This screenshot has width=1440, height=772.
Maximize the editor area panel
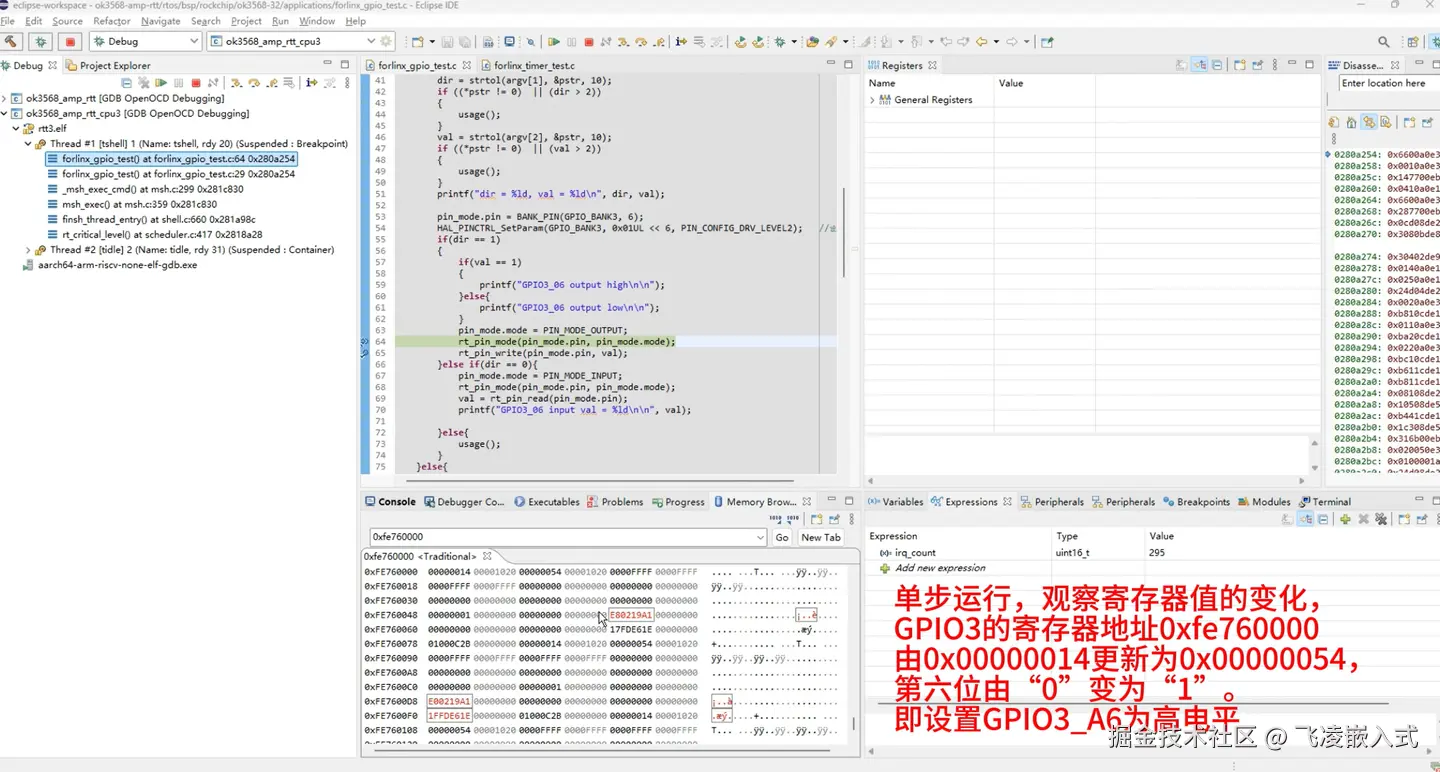tap(848, 64)
